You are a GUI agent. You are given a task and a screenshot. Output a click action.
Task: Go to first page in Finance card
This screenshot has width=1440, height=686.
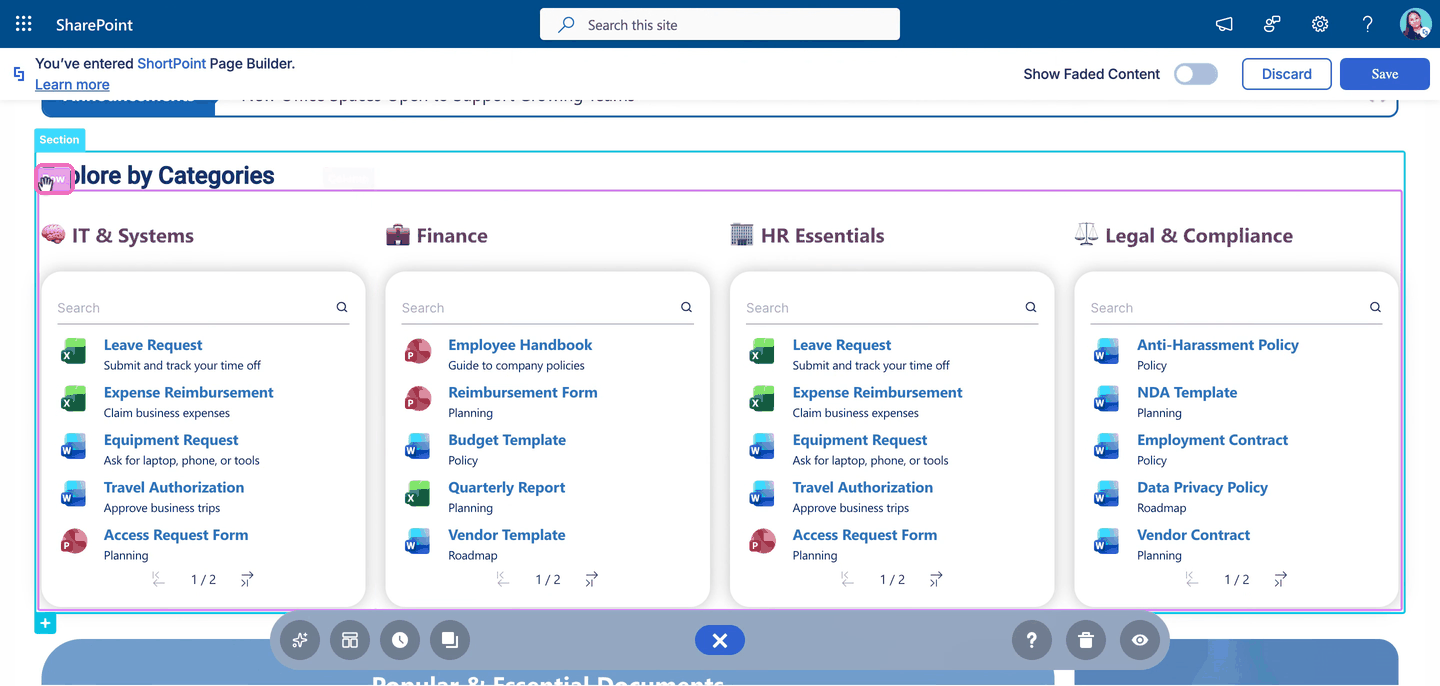click(x=503, y=579)
